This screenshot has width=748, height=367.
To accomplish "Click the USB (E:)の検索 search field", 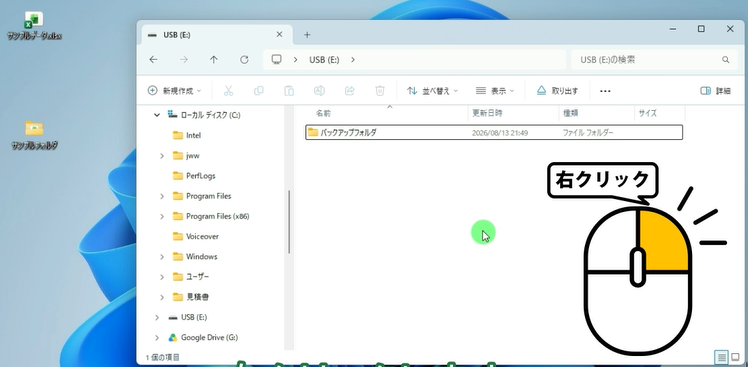I will 654,60.
